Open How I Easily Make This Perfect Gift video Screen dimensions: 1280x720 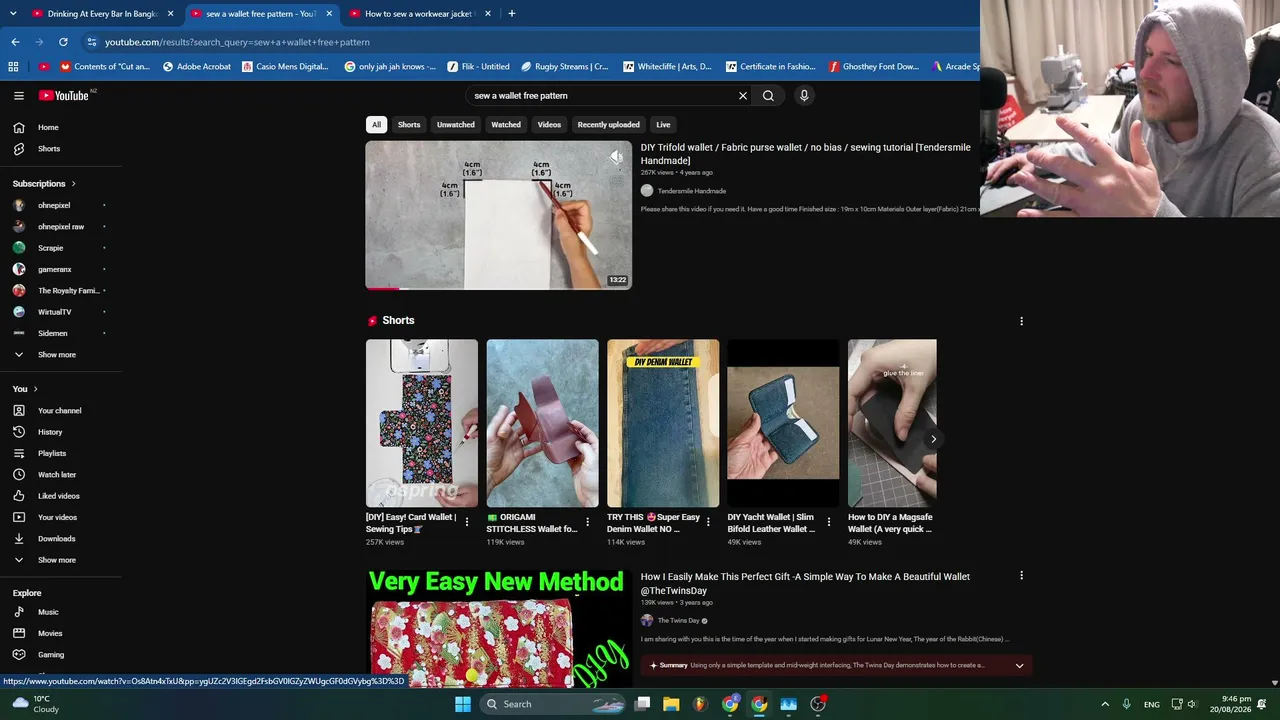(x=806, y=583)
